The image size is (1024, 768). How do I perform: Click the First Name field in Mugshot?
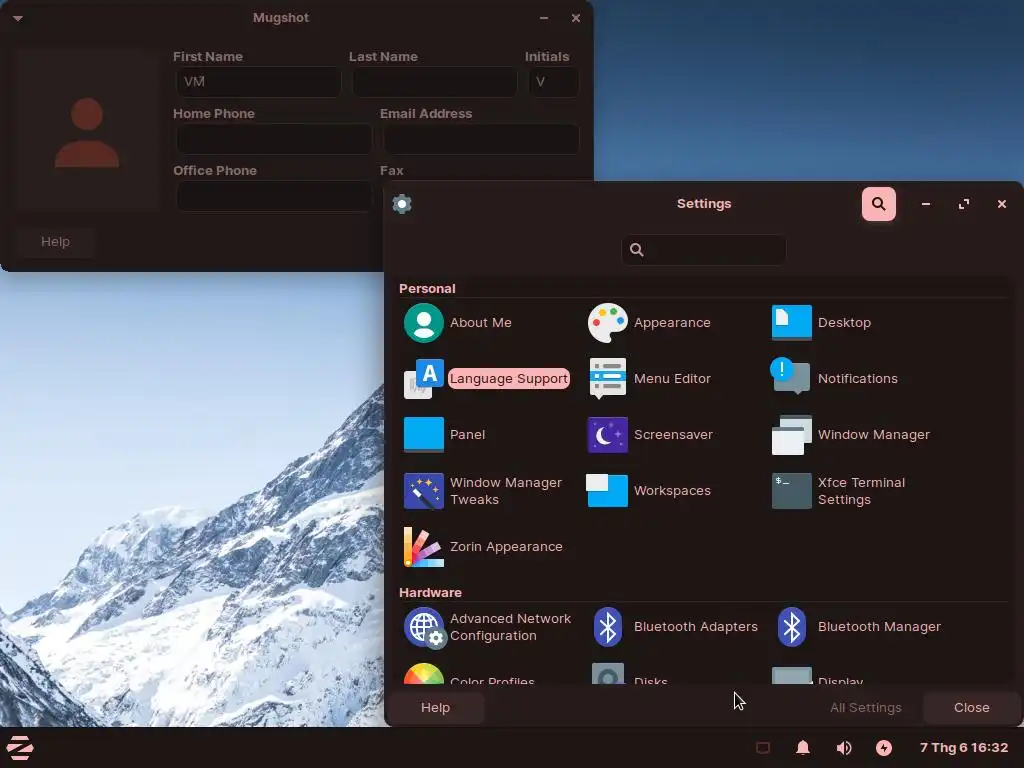coord(259,82)
